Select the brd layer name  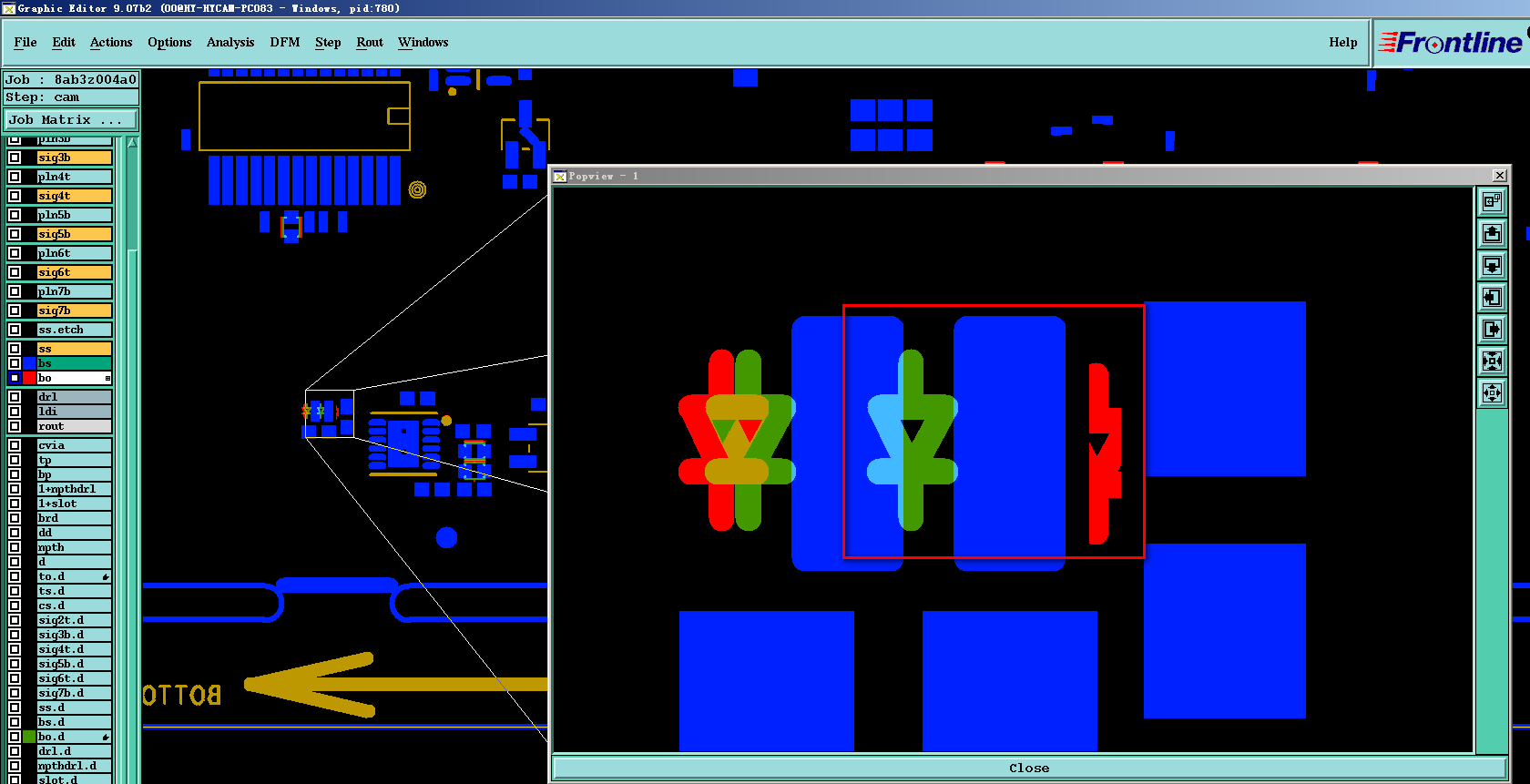click(x=75, y=518)
